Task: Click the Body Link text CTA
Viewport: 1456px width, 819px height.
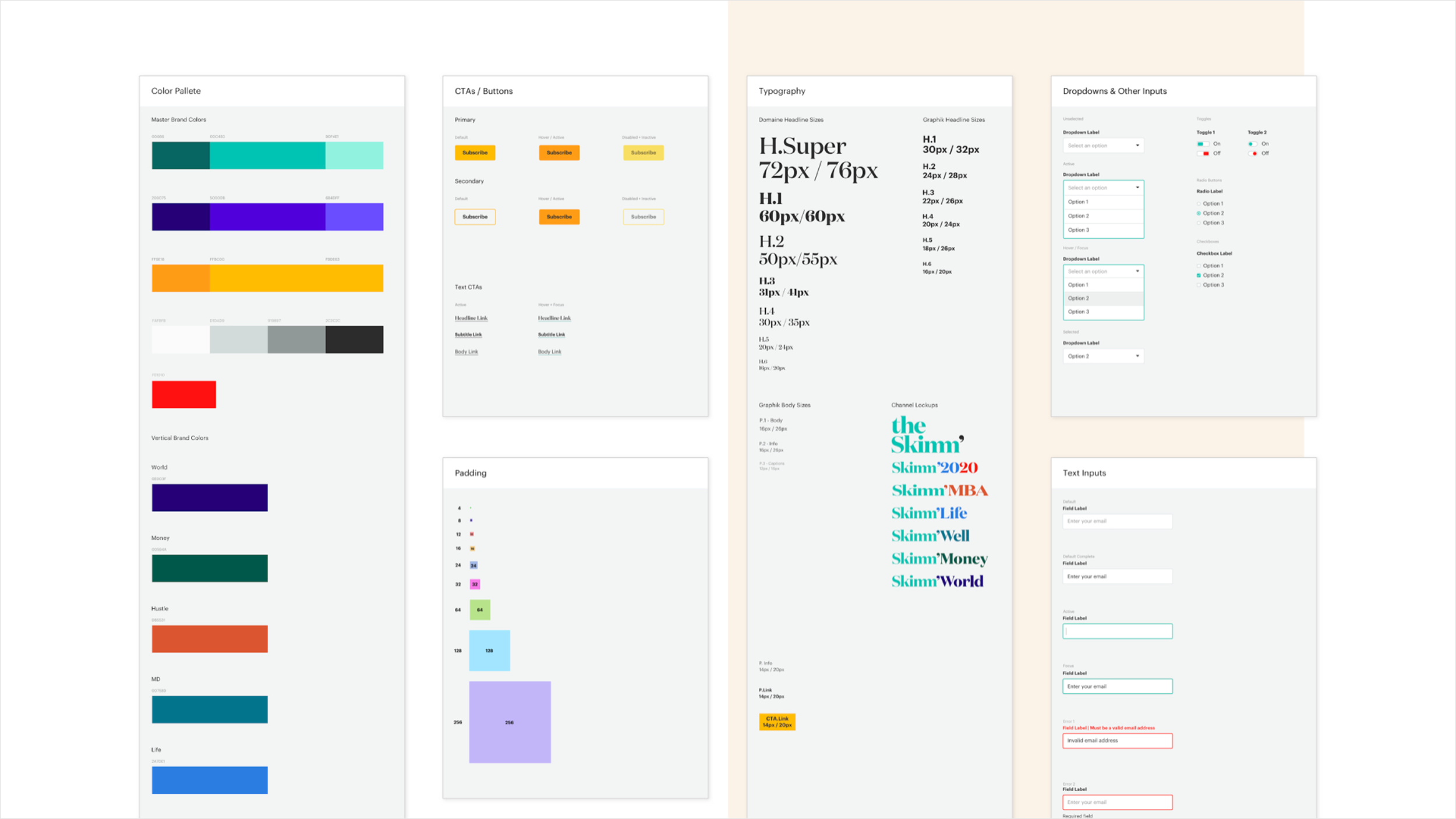Action: [466, 351]
